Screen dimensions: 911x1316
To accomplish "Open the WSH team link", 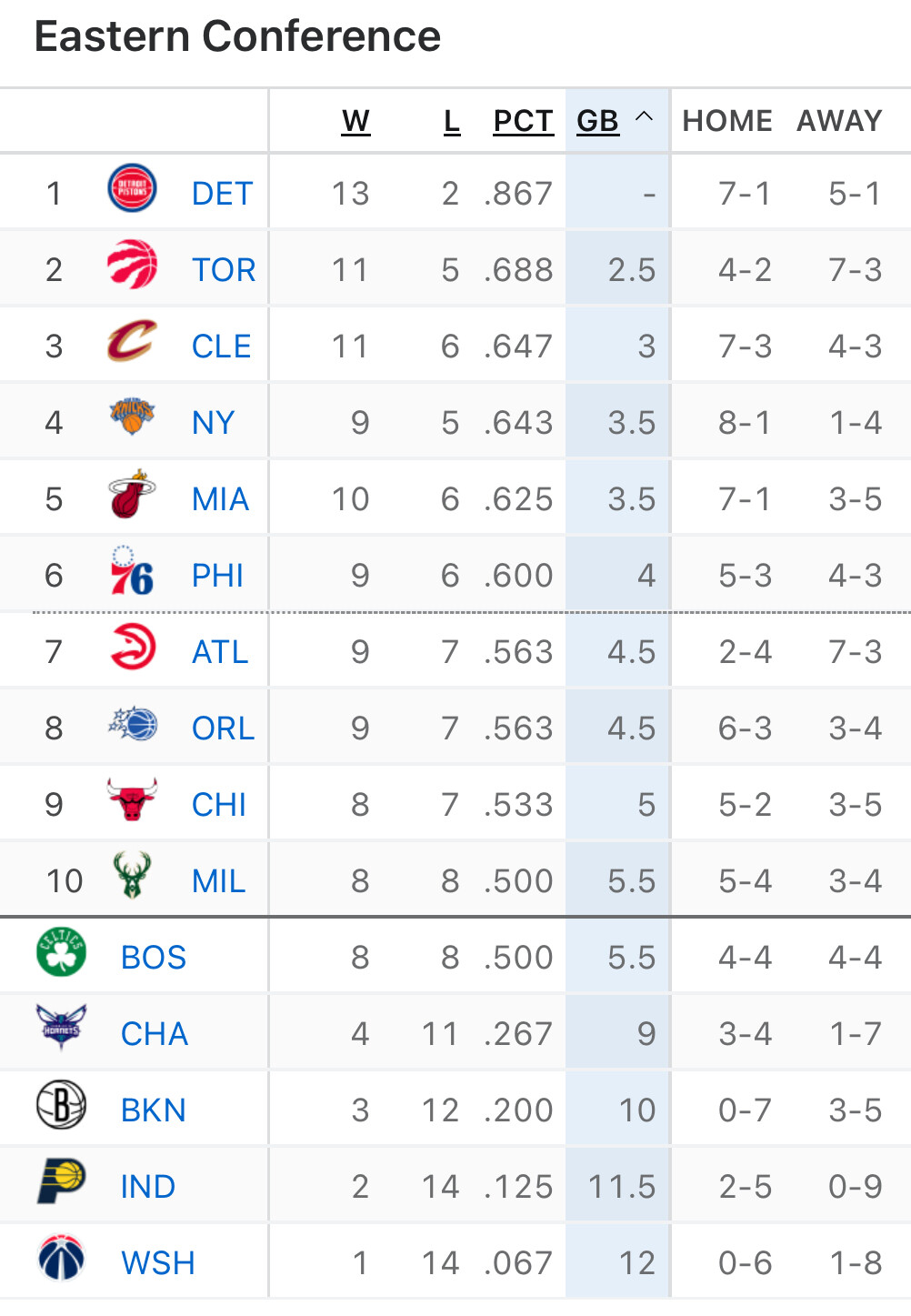I will pyautogui.click(x=158, y=1263).
